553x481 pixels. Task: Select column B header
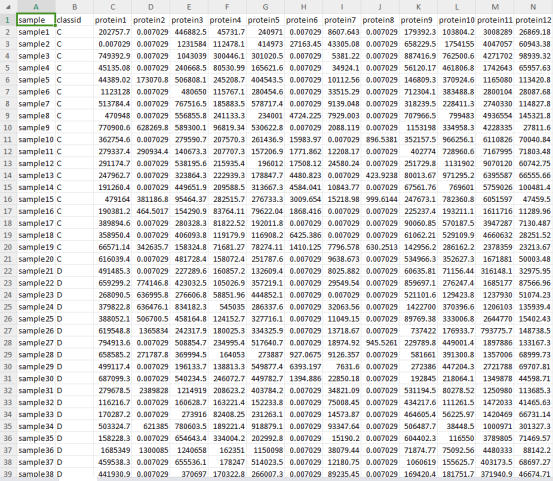74,7
